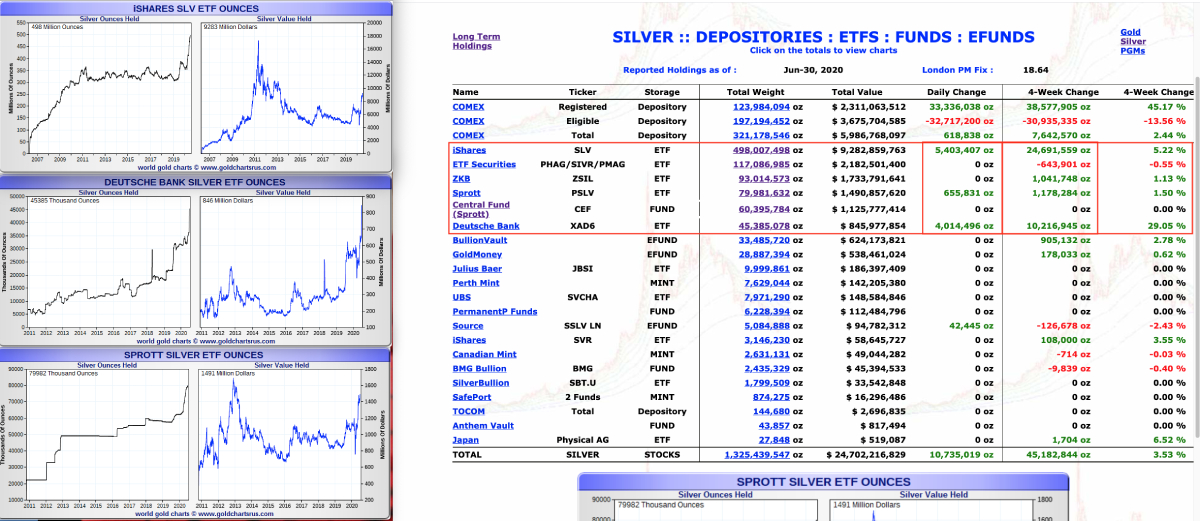This screenshot has height=521, width=1200.
Task: Open the TOCOM link
Action: 468,411
